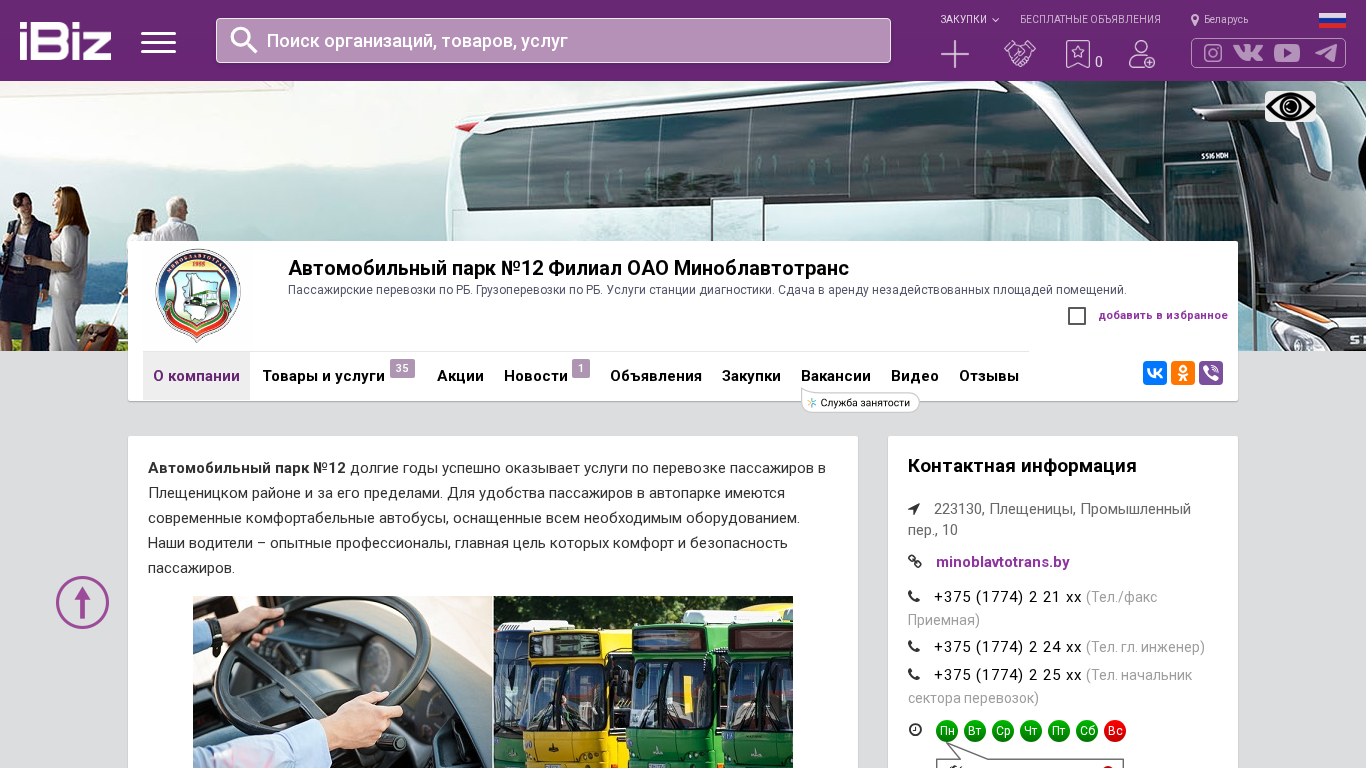The image size is (1366, 768).
Task: Select the Ср weekday circle
Action: [1003, 731]
